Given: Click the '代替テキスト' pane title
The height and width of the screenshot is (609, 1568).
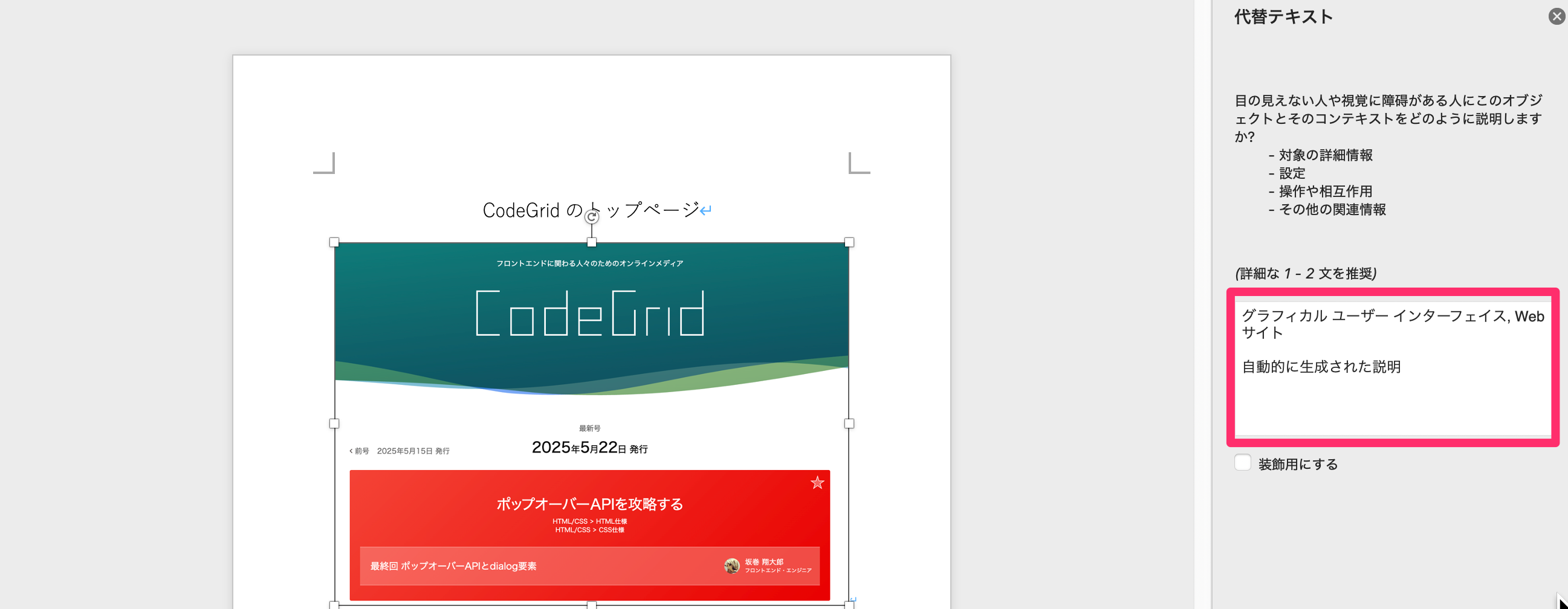Looking at the screenshot, I should click(1283, 16).
